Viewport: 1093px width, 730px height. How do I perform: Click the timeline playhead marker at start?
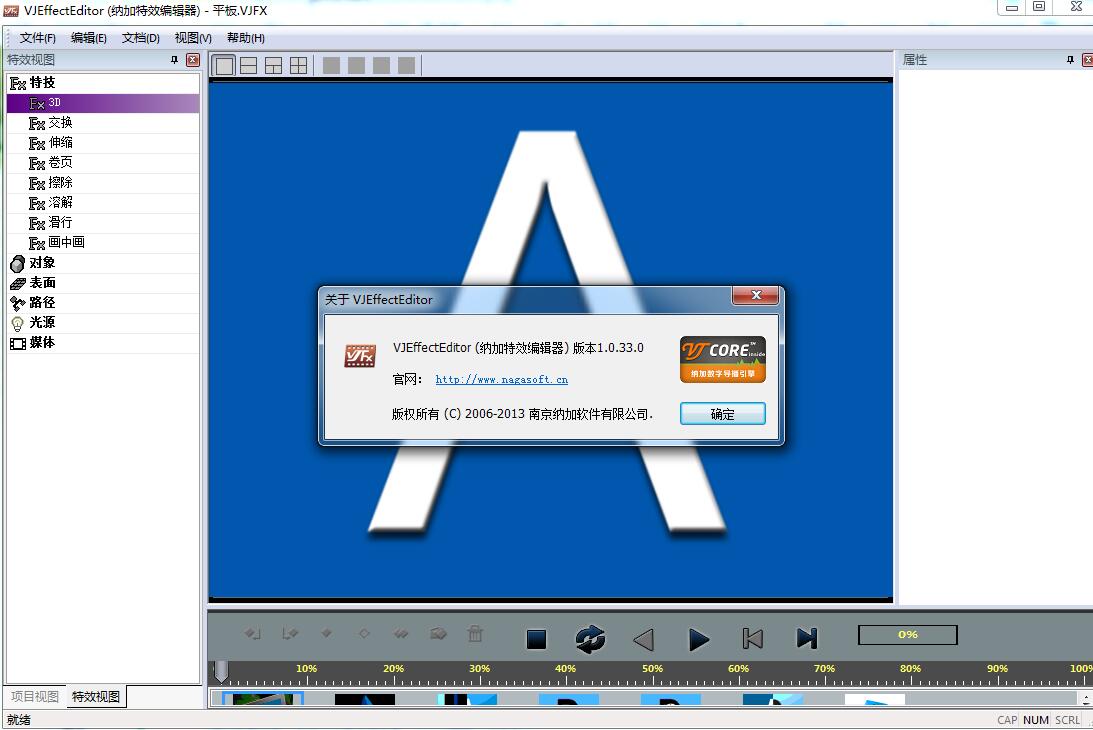click(x=221, y=671)
